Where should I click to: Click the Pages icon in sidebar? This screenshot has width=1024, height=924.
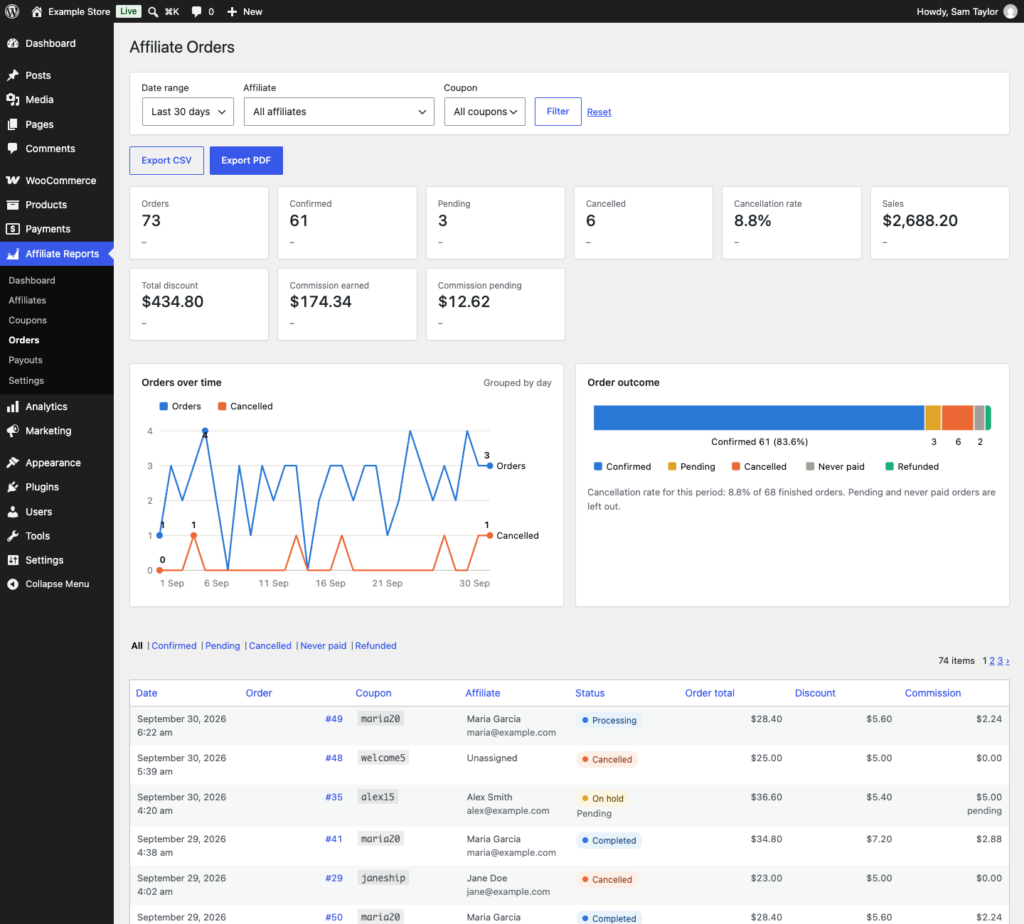click(13, 124)
